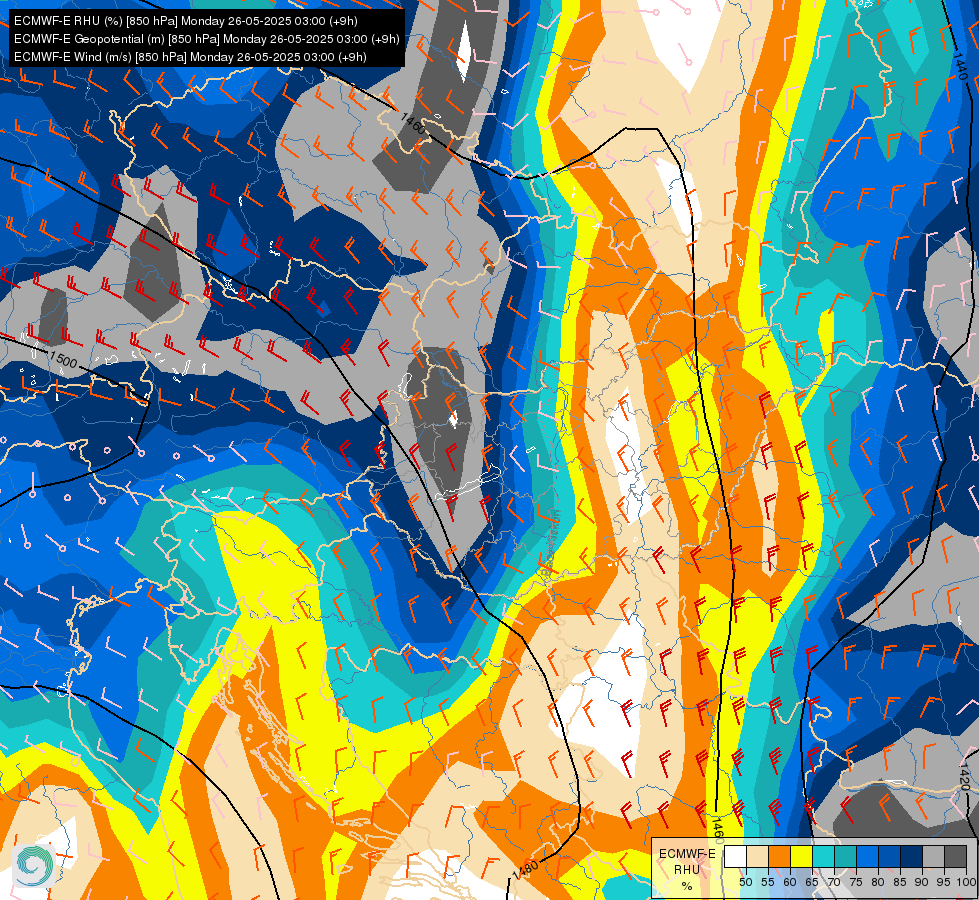Select the bright blue 75-80 legend swatch
The height and width of the screenshot is (900, 979).
pos(867,856)
